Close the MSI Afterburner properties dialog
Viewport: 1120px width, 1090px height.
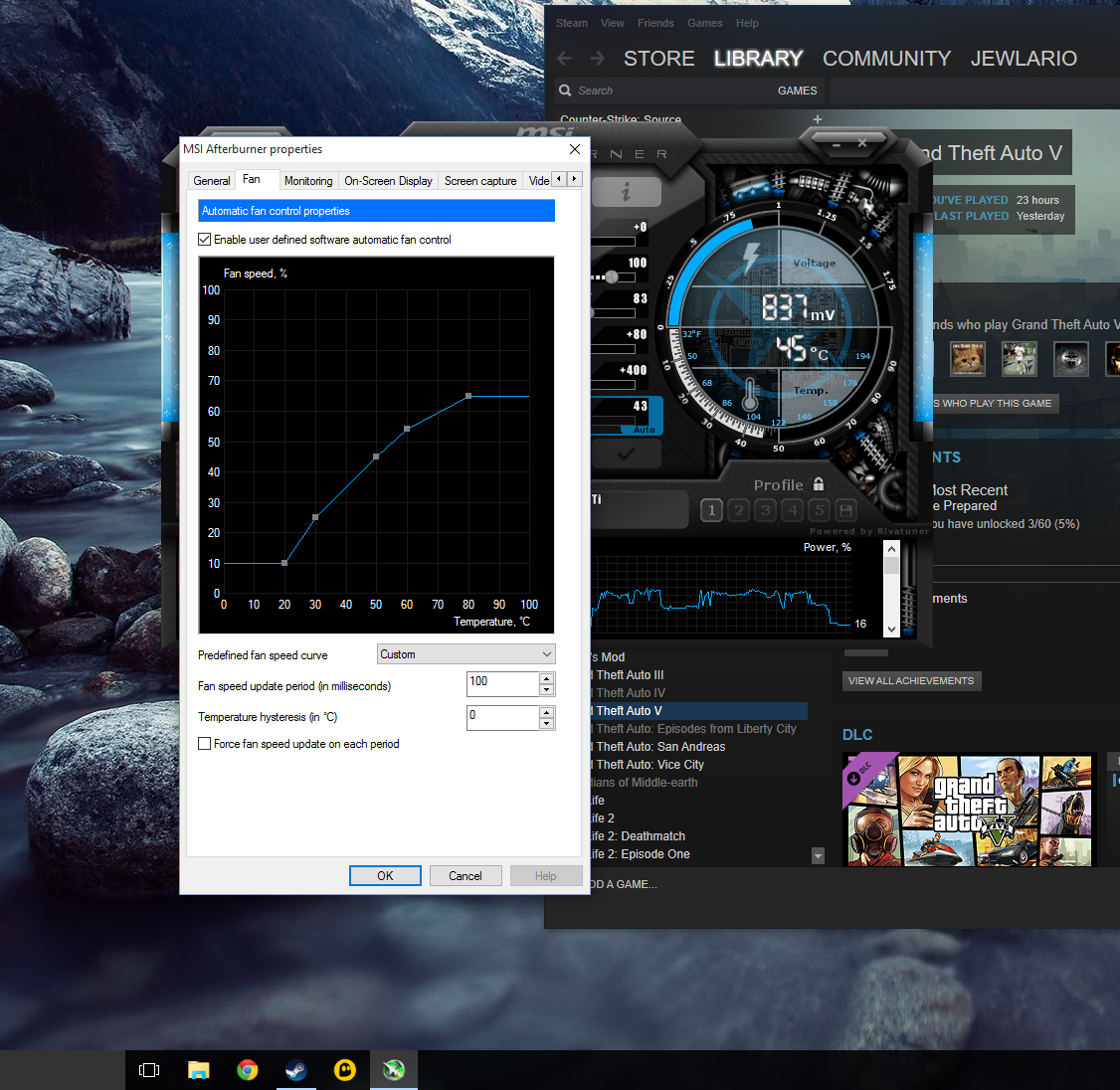tap(574, 148)
